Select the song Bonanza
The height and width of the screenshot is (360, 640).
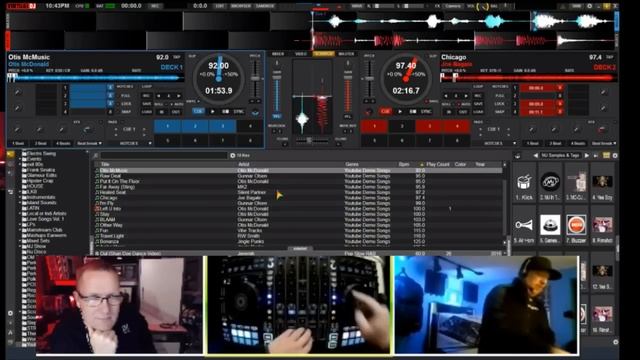tap(298, 242)
